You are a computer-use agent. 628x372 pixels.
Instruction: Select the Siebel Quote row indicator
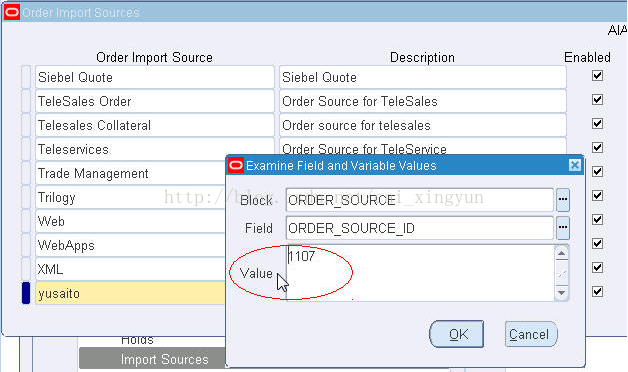(x=26, y=77)
